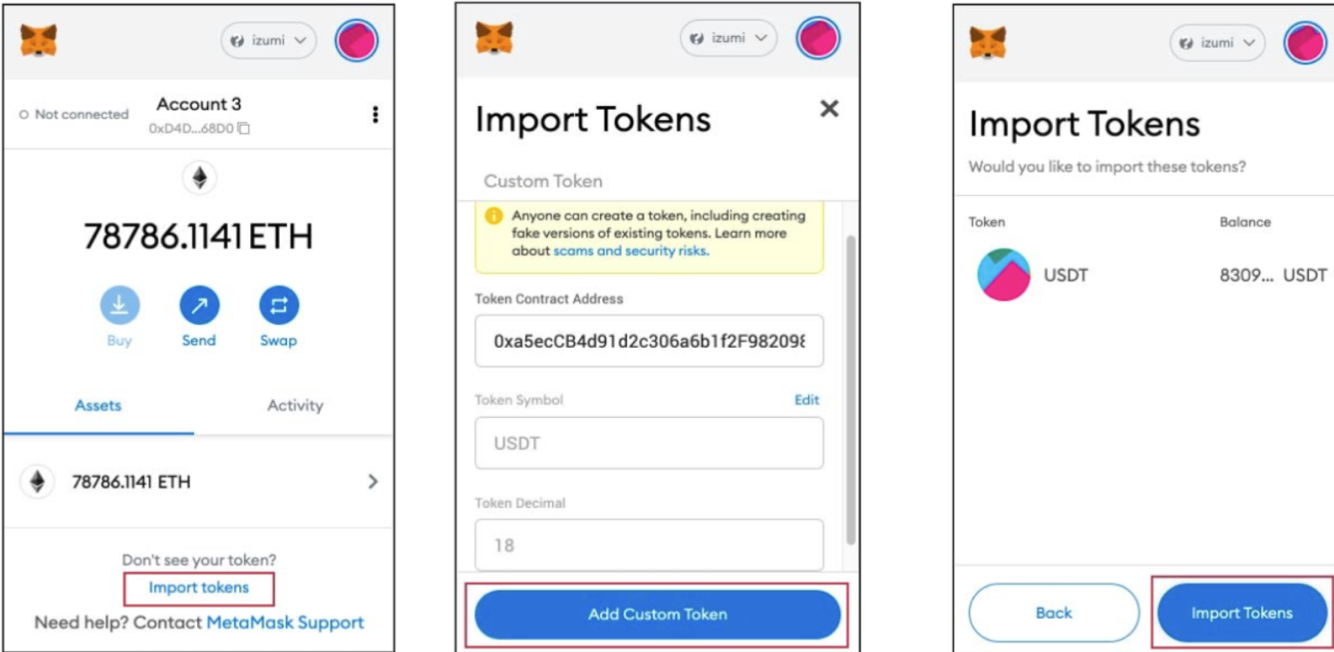The width and height of the screenshot is (1334, 652).
Task: Close the Import Tokens dialog with X
Action: click(x=829, y=108)
